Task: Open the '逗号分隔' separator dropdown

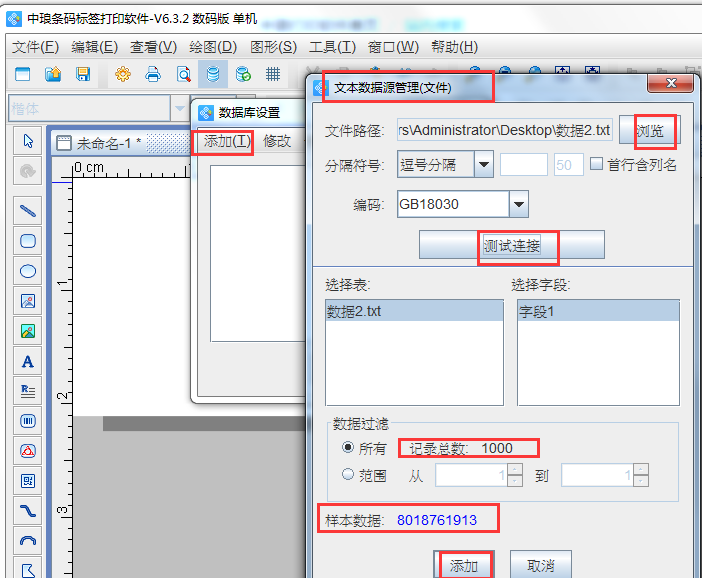Action: point(483,165)
